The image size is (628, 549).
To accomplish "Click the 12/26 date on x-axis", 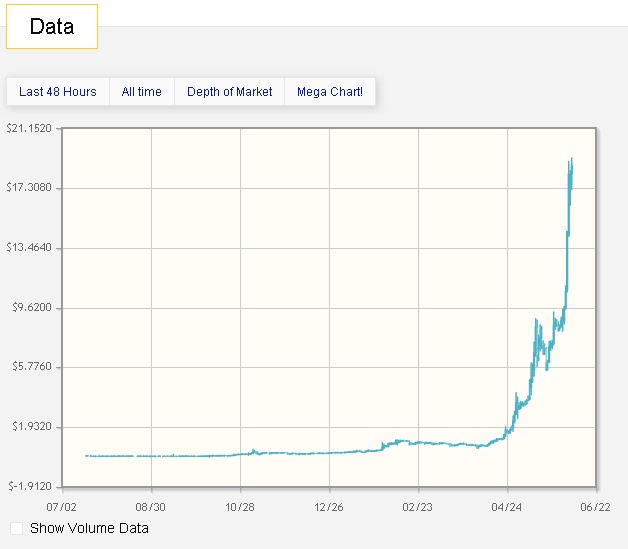I will pyautogui.click(x=329, y=506).
